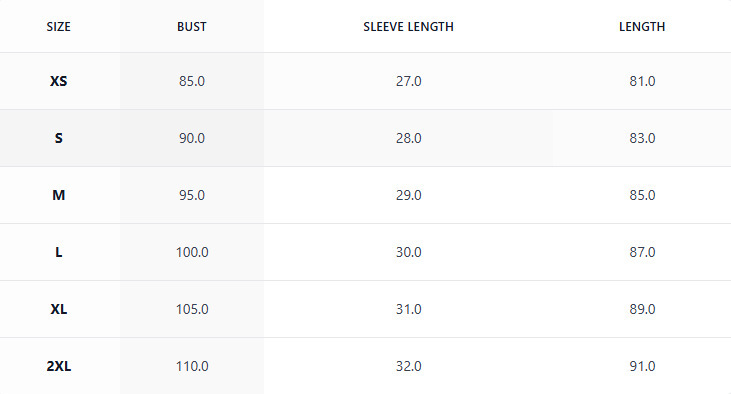The image size is (731, 394).
Task: Click the BUST column header
Action: [x=192, y=27]
